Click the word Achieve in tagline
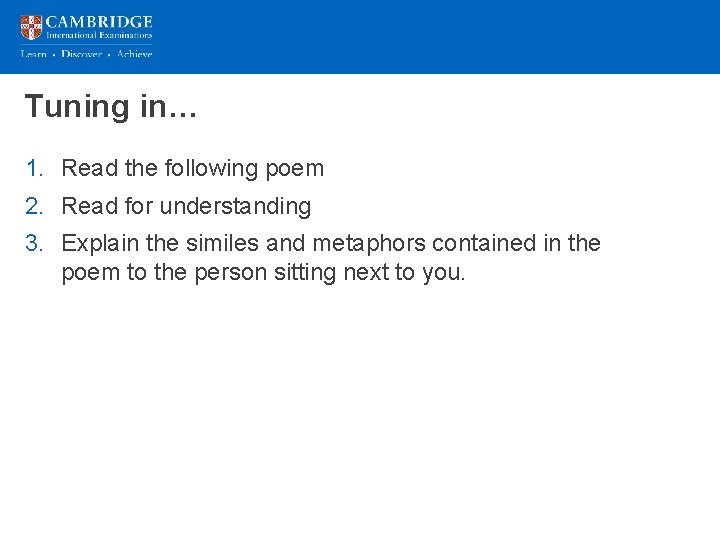 (134, 54)
